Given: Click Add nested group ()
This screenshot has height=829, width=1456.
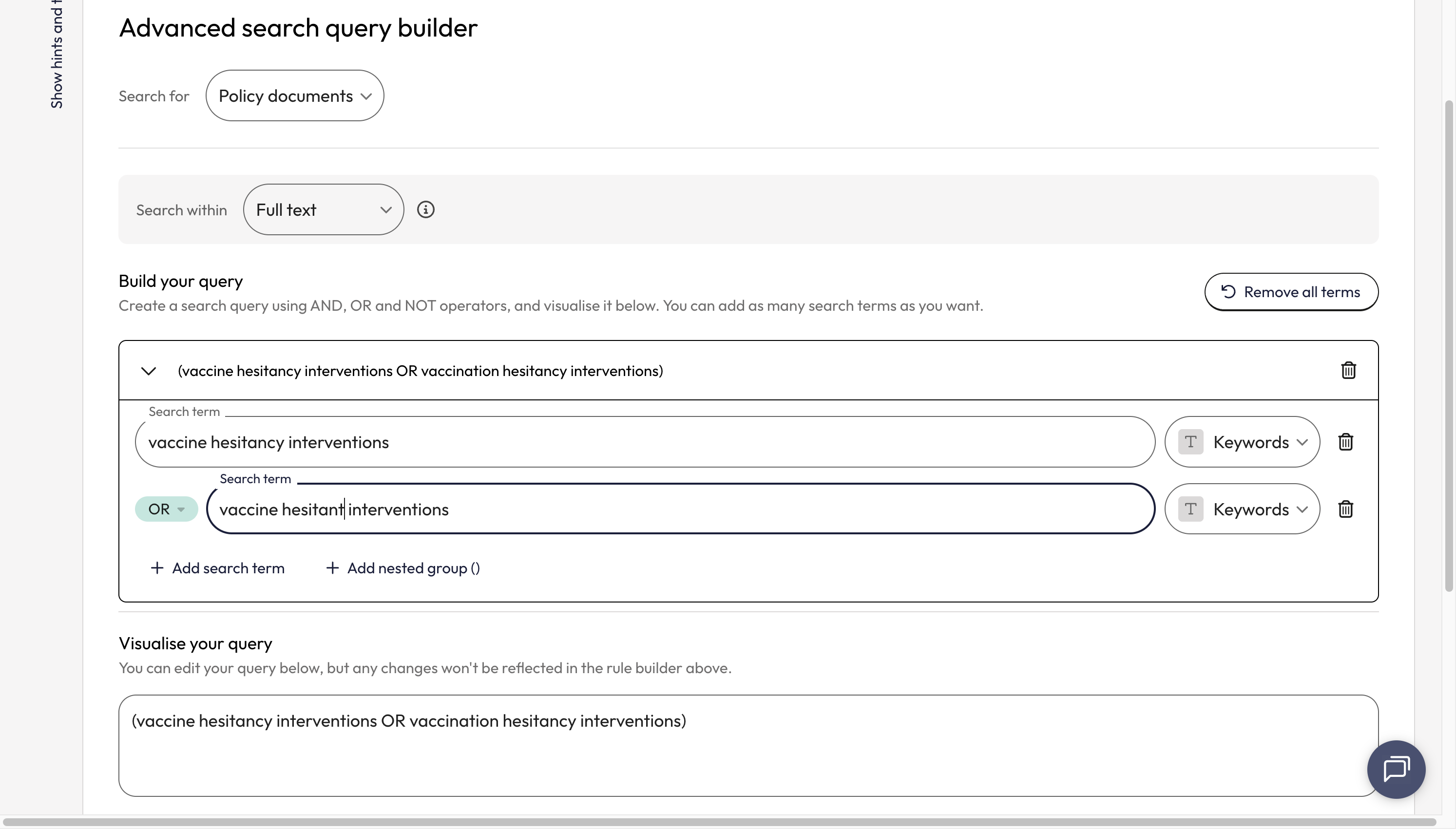Looking at the screenshot, I should click(402, 568).
